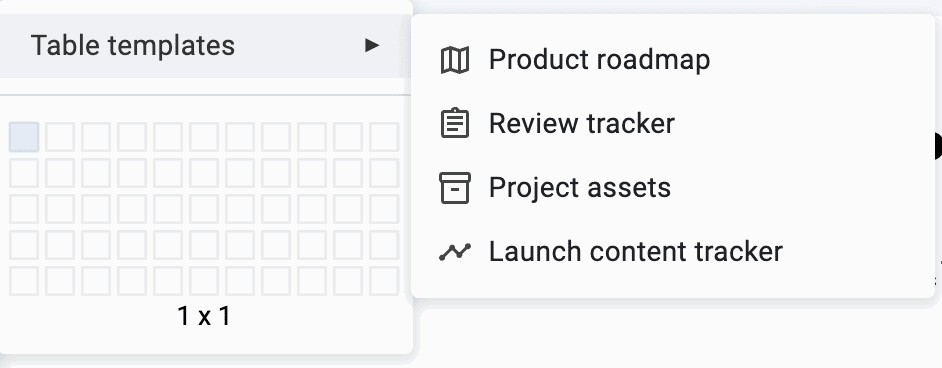
Task: Click the 1 x 1 table size label
Action: click(204, 316)
